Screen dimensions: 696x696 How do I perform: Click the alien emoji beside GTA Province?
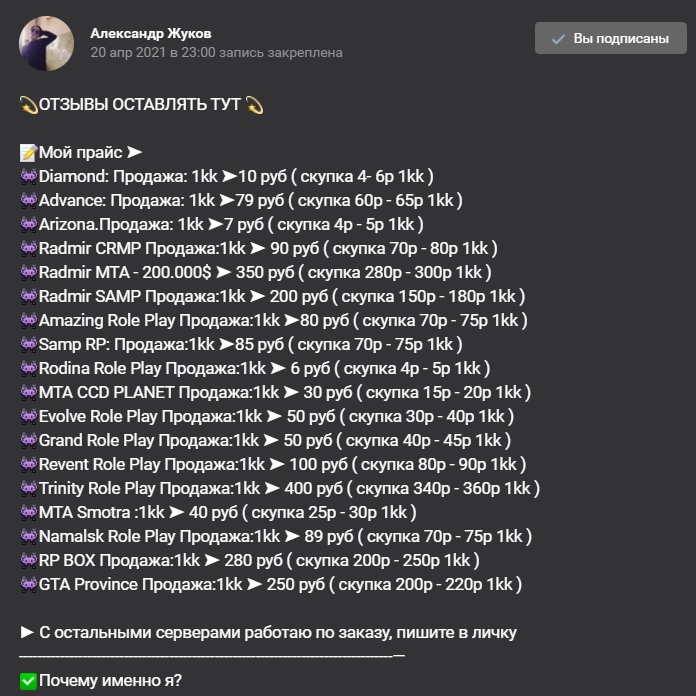click(x=28, y=585)
